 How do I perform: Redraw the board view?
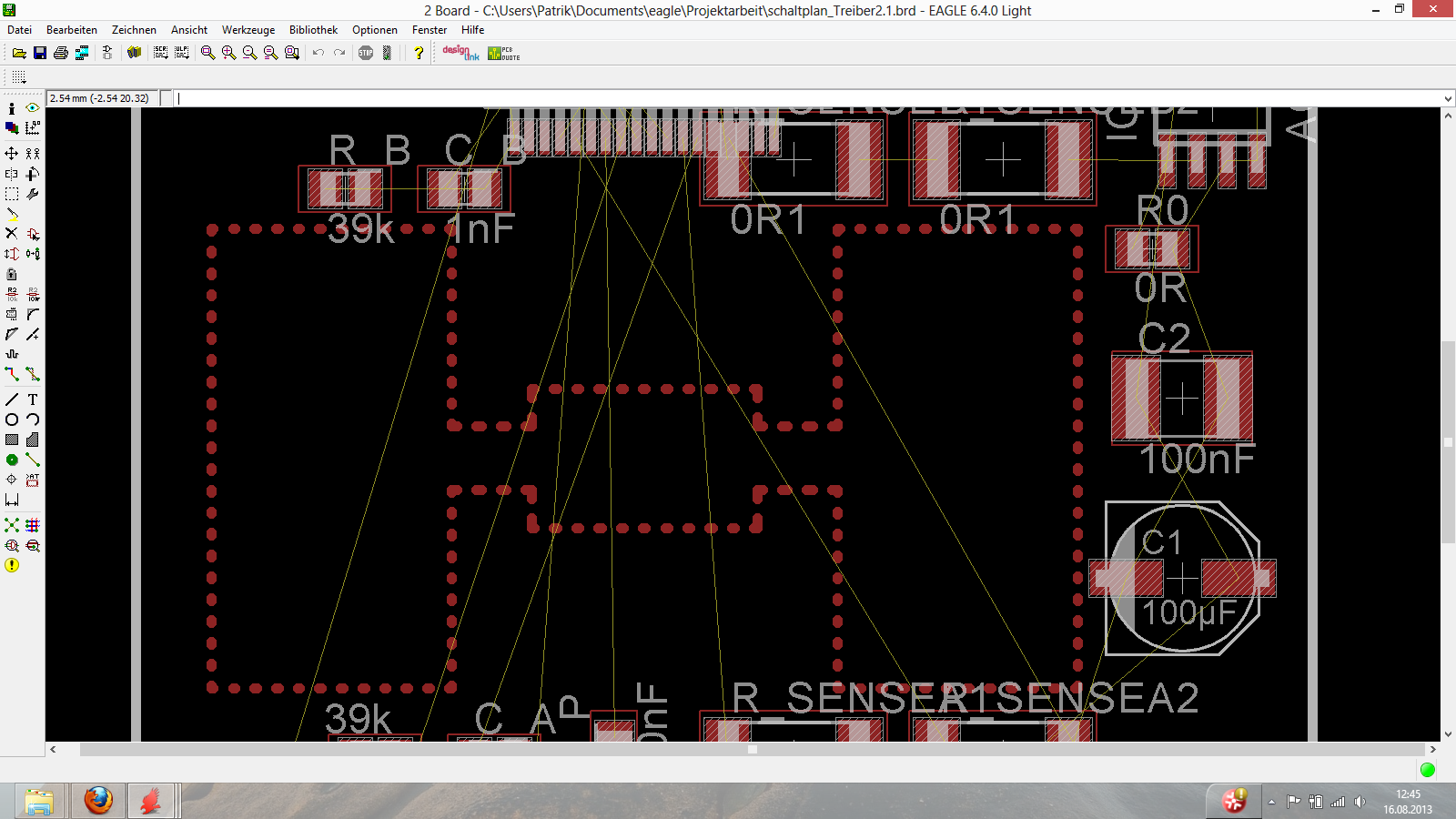tap(271, 53)
